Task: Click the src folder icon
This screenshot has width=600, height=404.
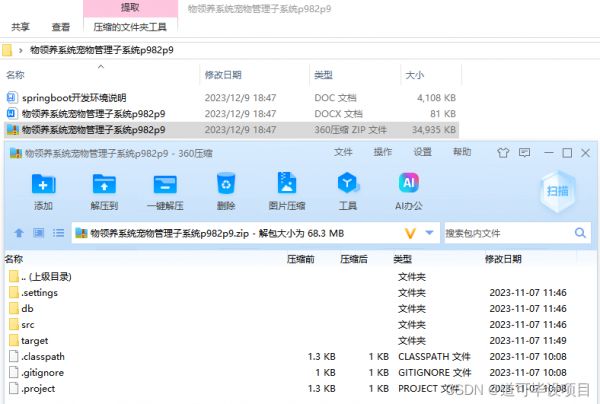Action: pyautogui.click(x=14, y=324)
